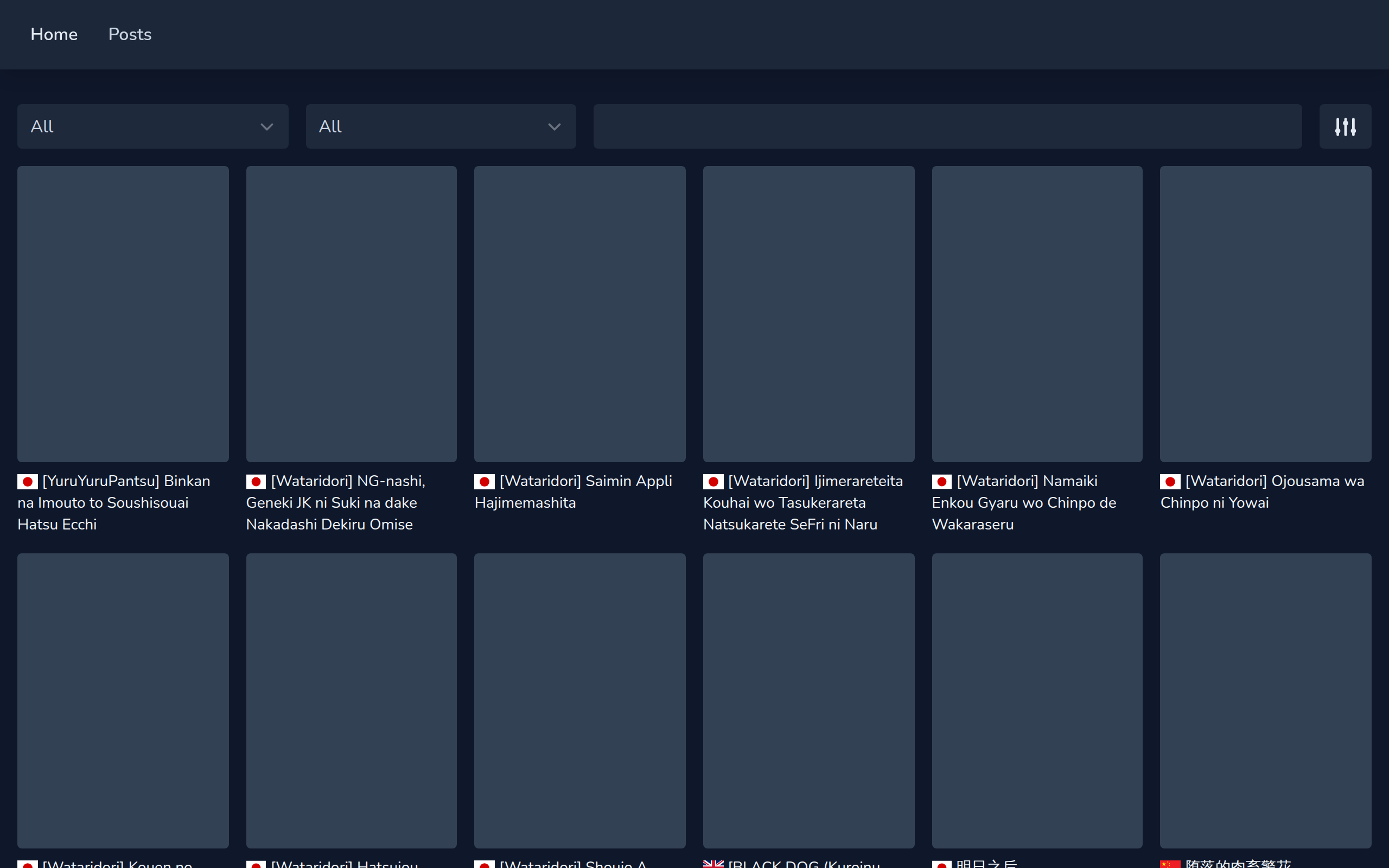Click the Japan flag beside Namaiki title
The height and width of the screenshot is (868, 1389).
pyautogui.click(x=941, y=481)
